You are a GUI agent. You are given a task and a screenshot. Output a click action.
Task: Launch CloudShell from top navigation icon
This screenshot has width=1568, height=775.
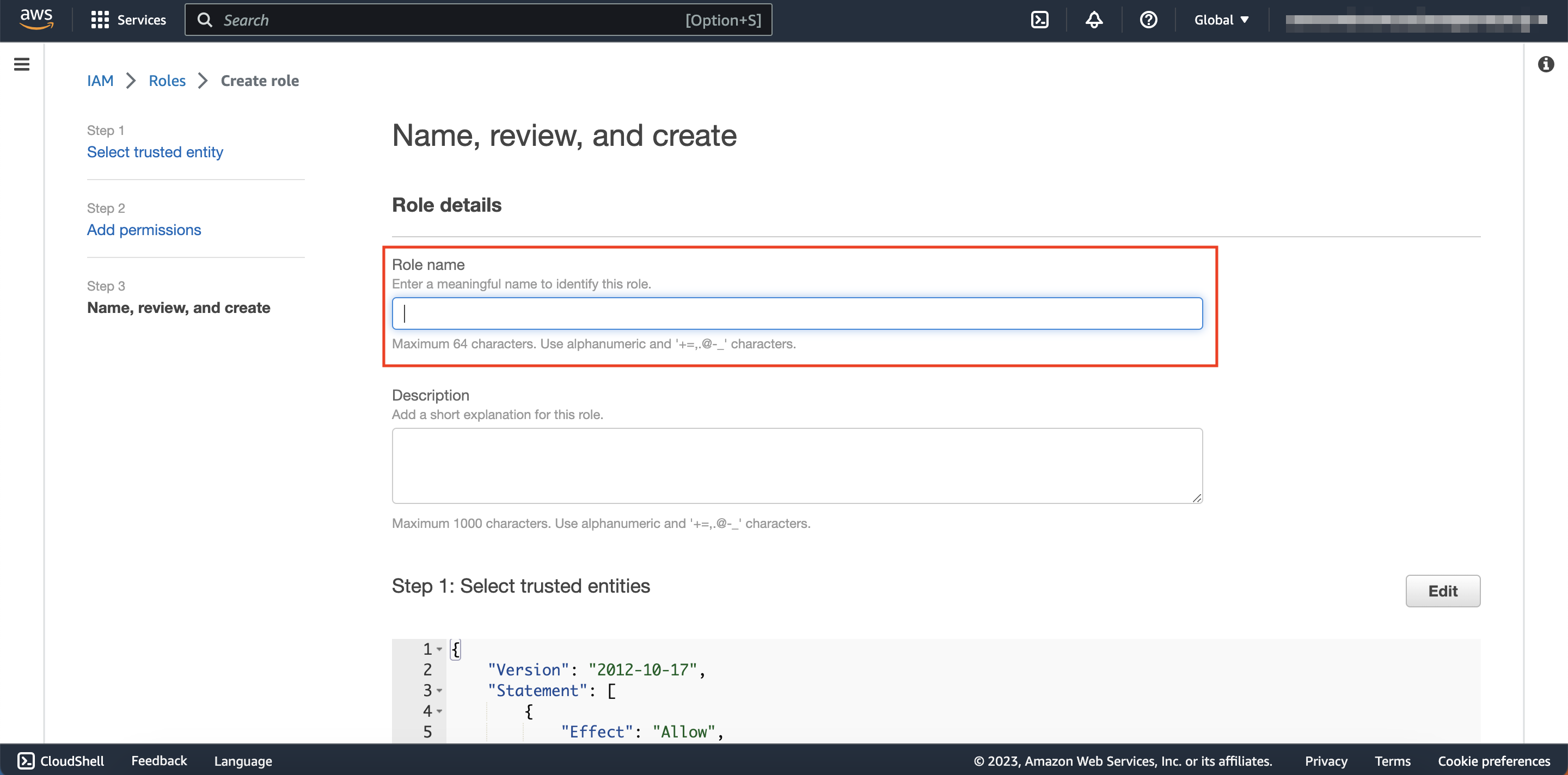(x=1040, y=20)
